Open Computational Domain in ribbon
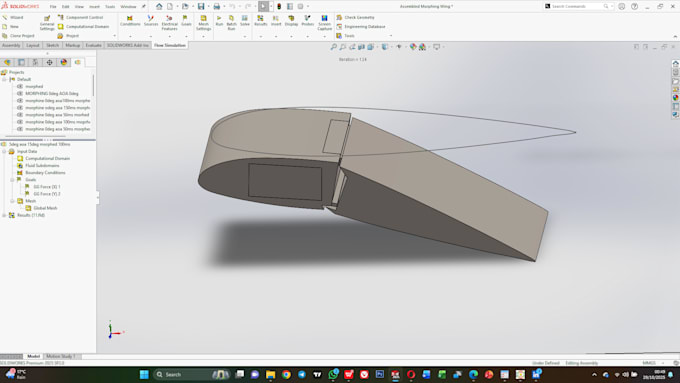The image size is (680, 383). pos(83,26)
